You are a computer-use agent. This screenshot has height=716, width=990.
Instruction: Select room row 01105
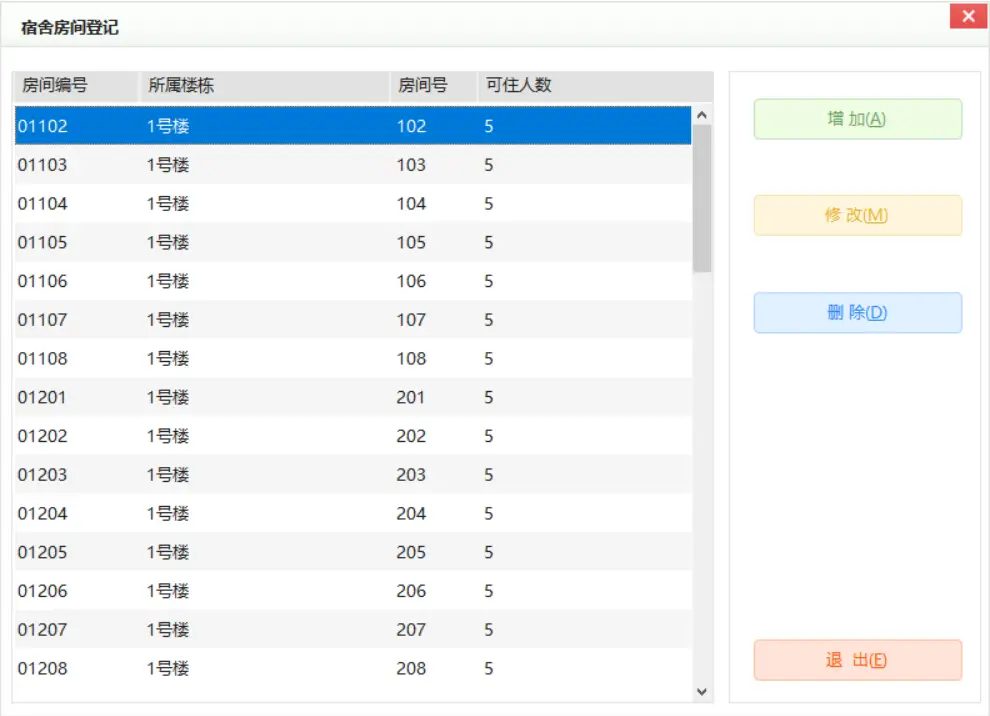click(300, 242)
